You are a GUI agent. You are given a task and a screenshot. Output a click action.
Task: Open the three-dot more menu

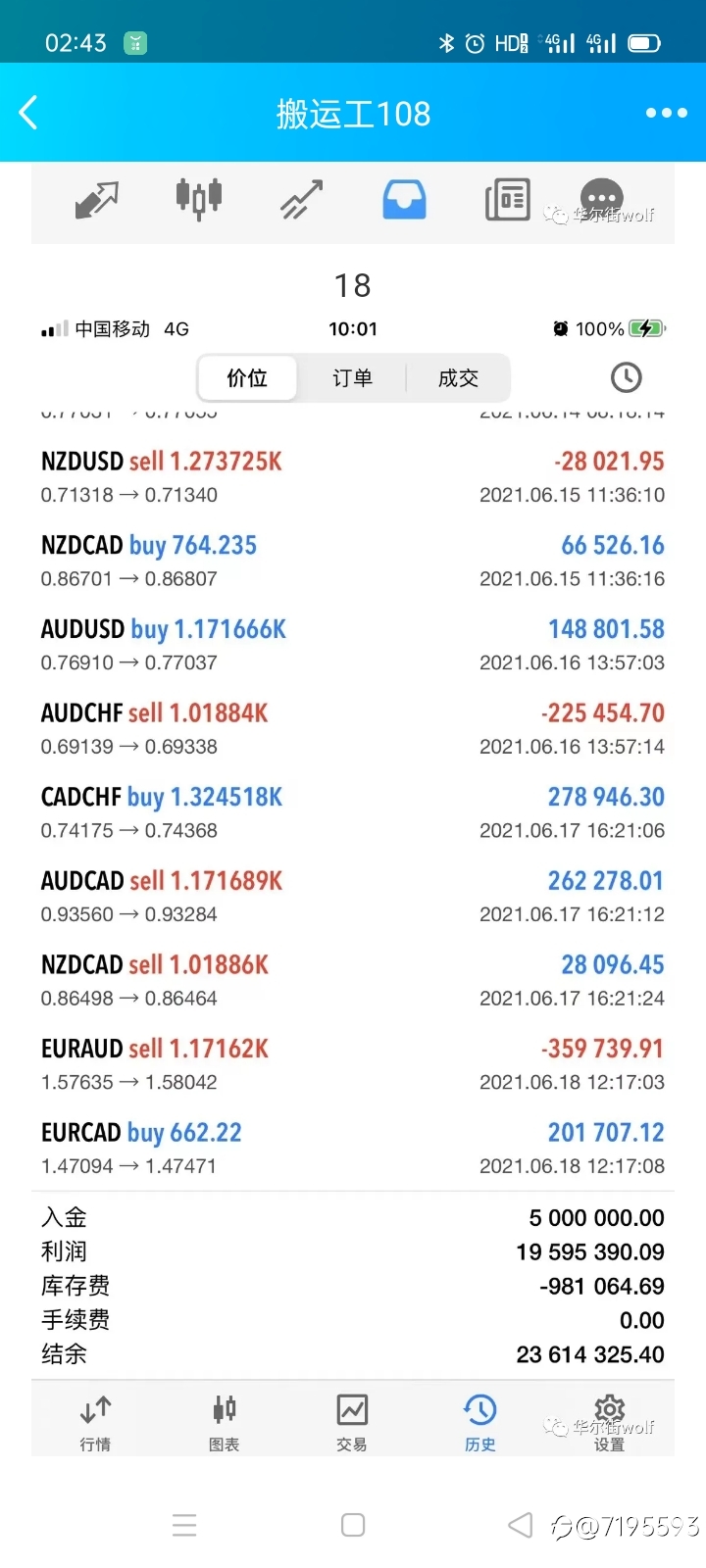pos(666,113)
